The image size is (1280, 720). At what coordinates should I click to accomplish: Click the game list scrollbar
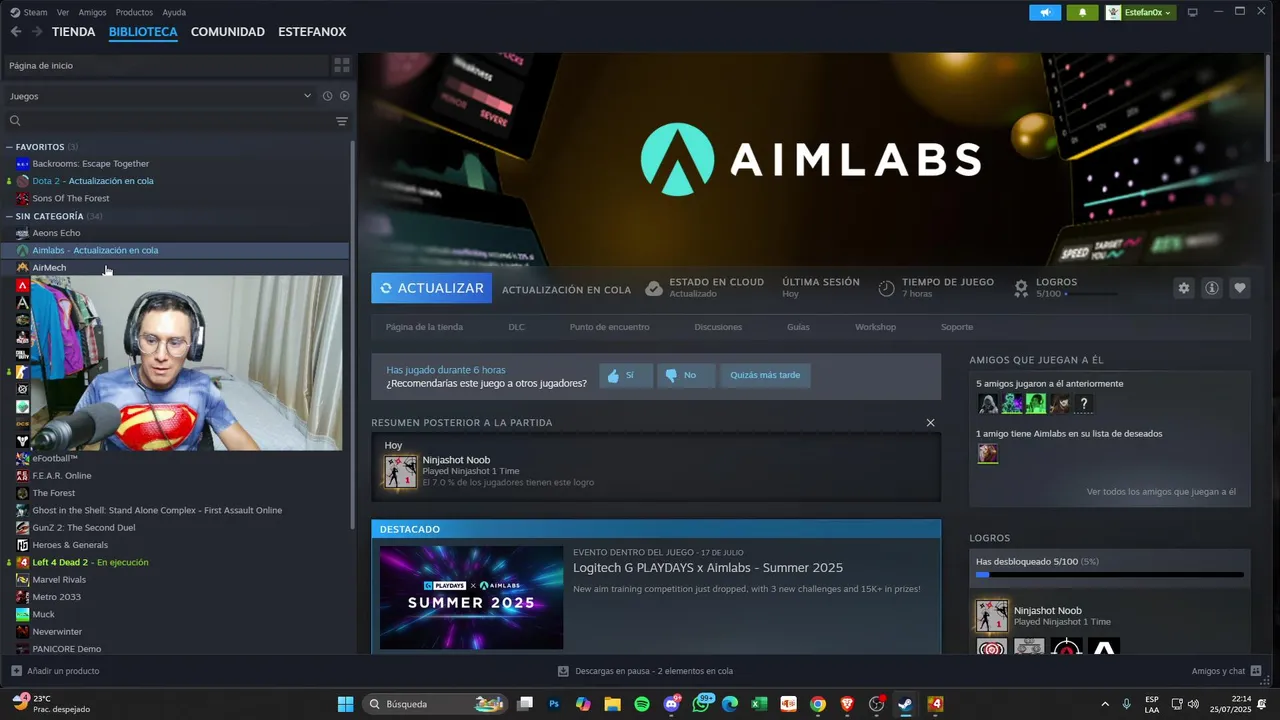point(352,335)
